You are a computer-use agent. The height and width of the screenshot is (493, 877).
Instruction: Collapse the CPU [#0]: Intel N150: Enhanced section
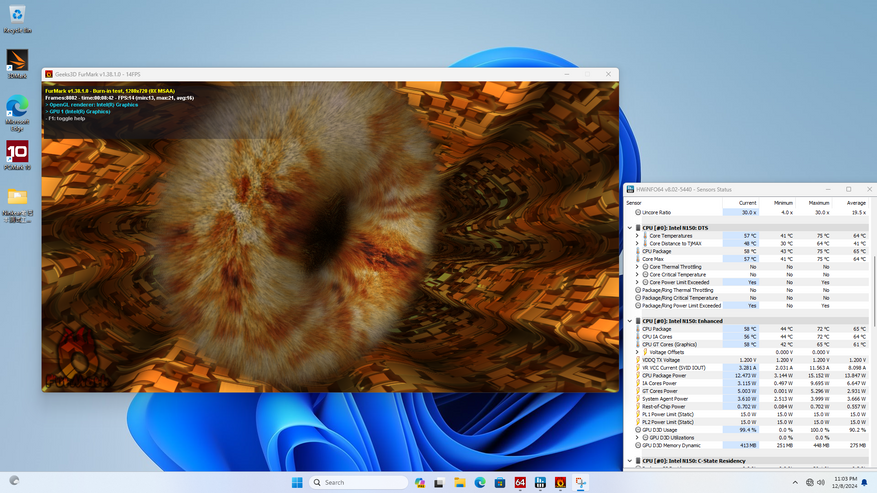630,321
